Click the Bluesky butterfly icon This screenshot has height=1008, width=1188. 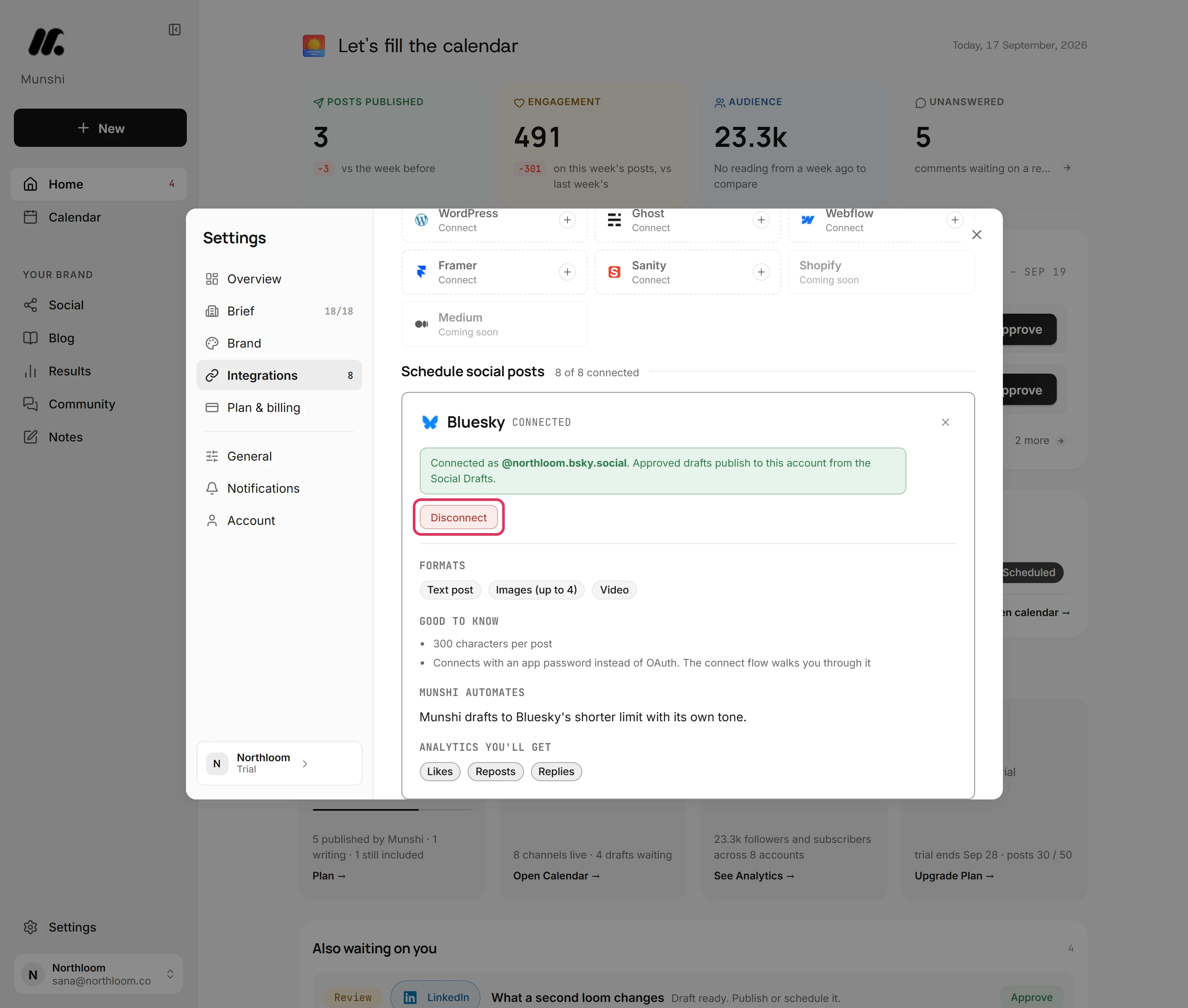coord(430,422)
